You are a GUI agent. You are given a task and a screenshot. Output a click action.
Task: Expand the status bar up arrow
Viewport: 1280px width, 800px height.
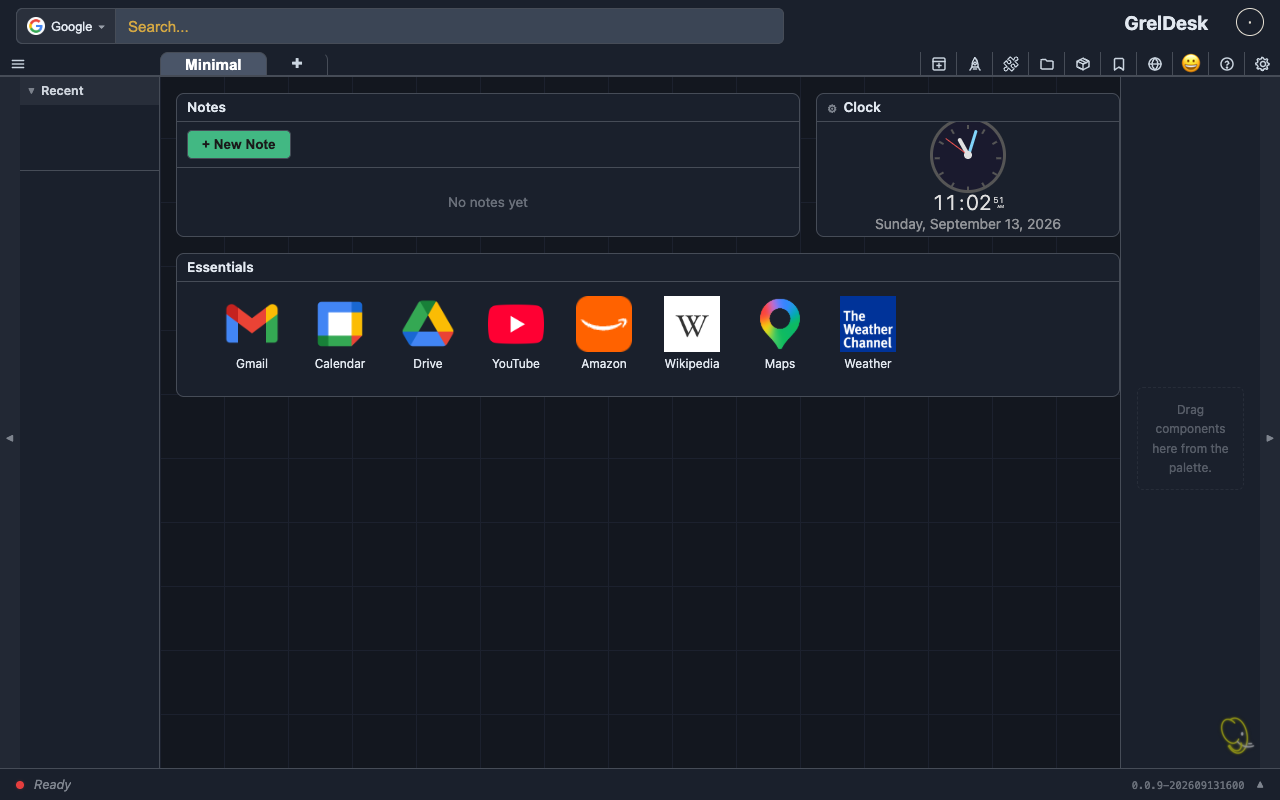click(x=1260, y=784)
